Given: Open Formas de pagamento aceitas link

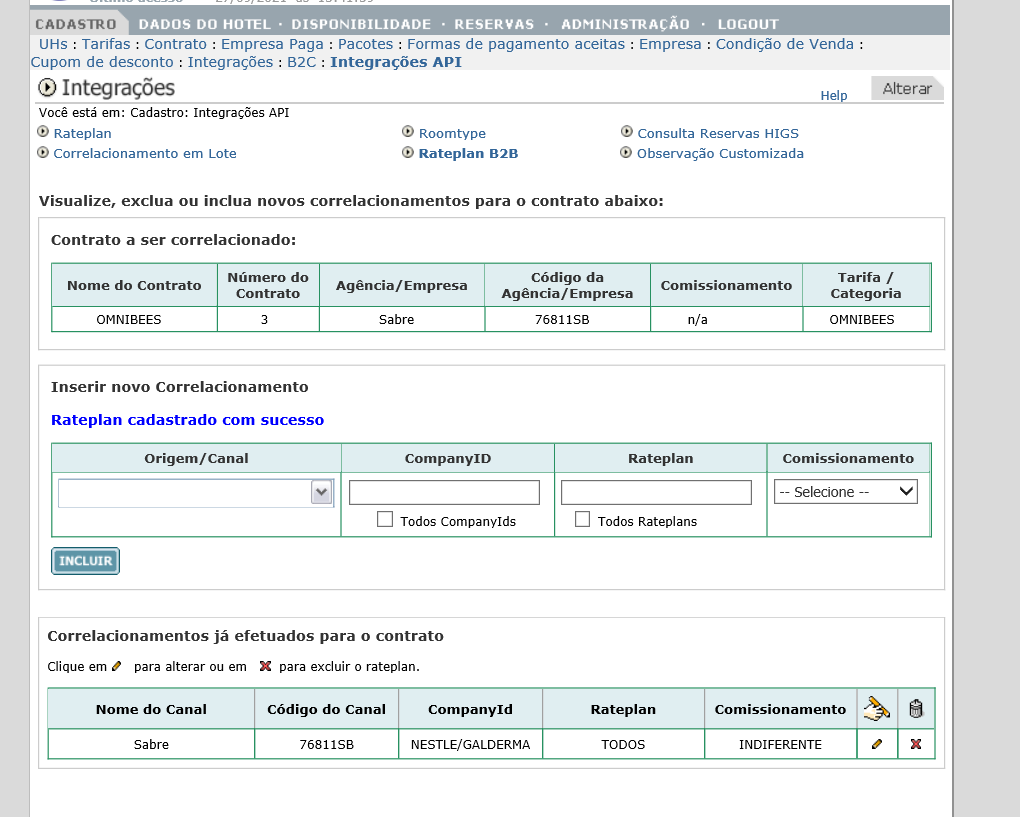Looking at the screenshot, I should [x=516, y=44].
